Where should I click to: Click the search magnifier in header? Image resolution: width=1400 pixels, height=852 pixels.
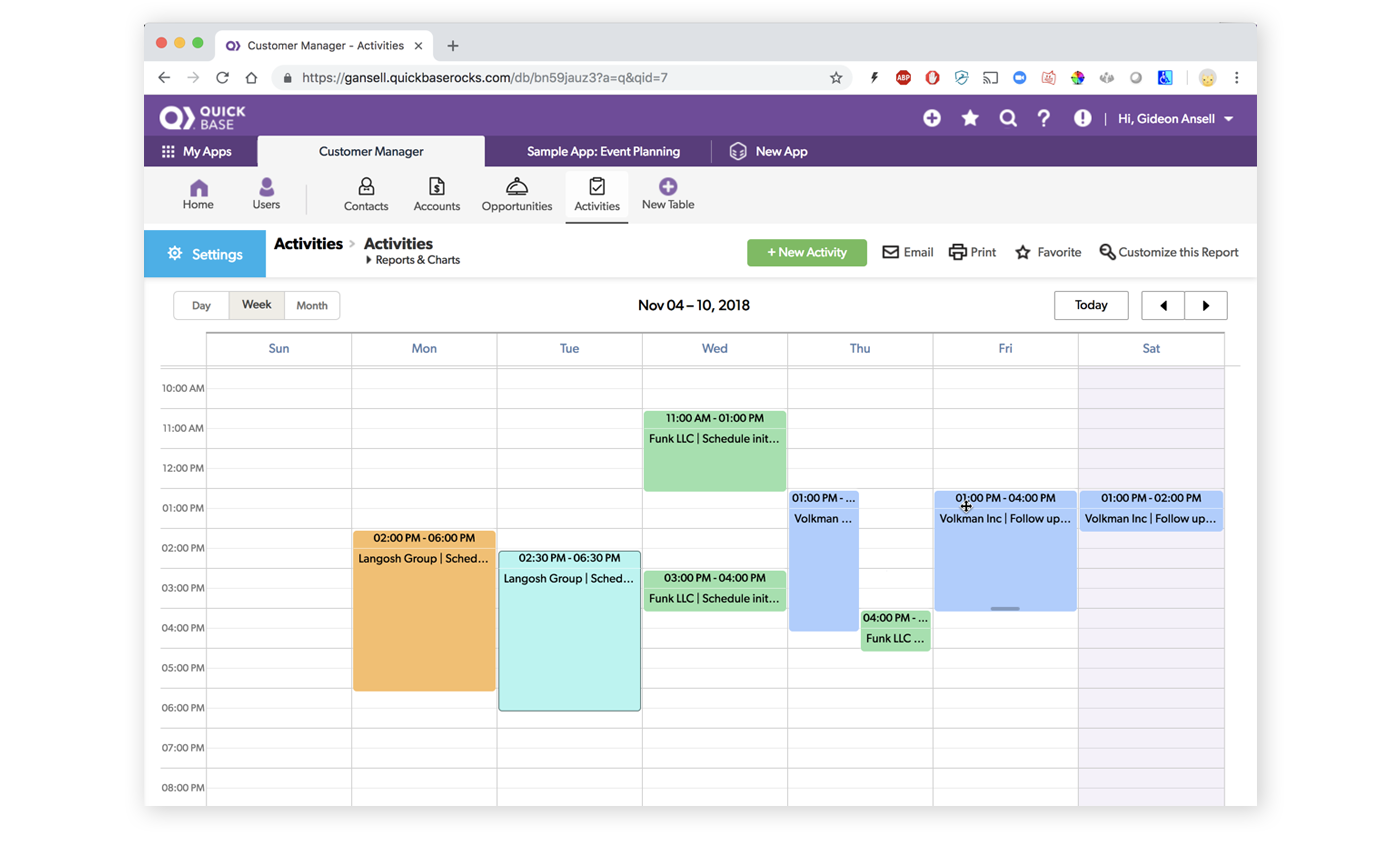click(x=1008, y=118)
